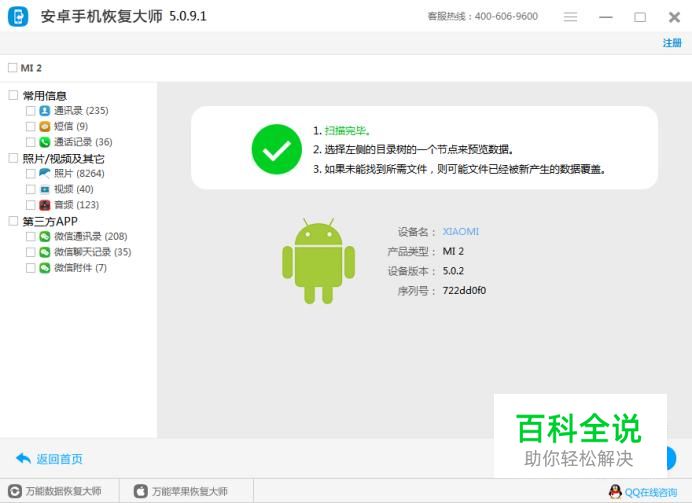
Task: Tick the 通讯录 (235) checkbox
Action: [30, 110]
